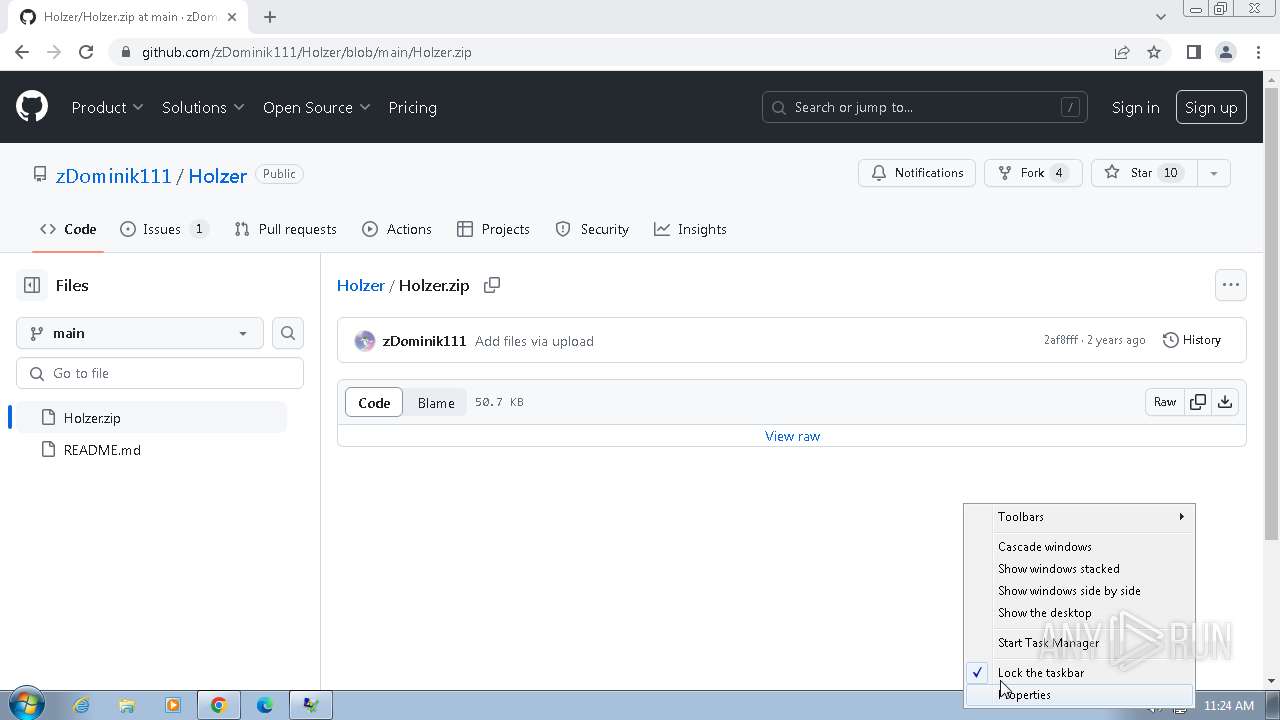Screen dimensions: 1280x720
Task: Choose Show windows stacked
Action: coord(1080,569)
